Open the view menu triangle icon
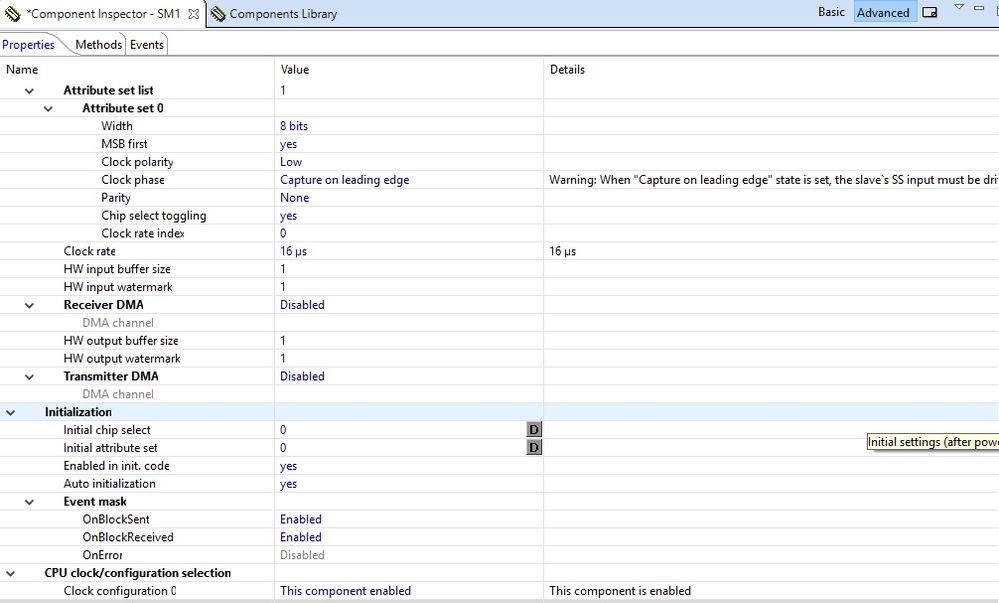The height and width of the screenshot is (603, 999). click(959, 7)
